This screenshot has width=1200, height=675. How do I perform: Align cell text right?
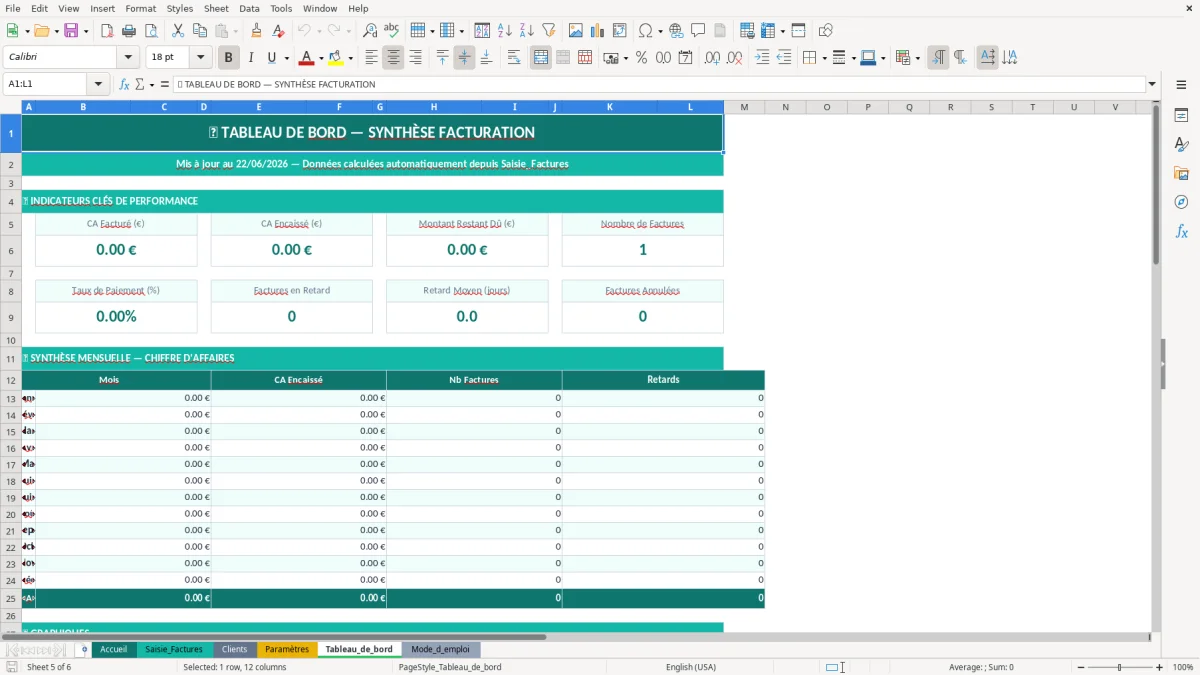(x=415, y=58)
